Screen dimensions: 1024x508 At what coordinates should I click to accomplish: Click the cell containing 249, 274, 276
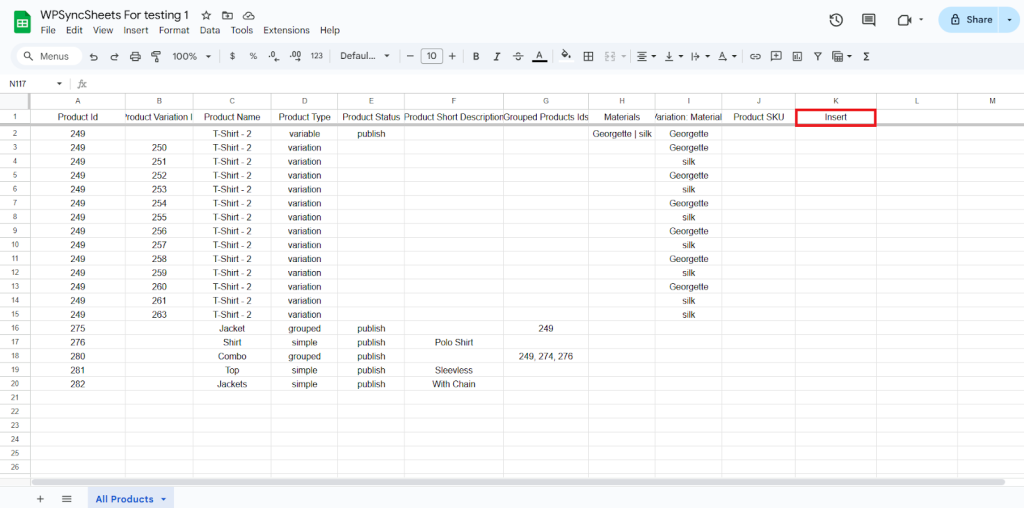tap(546, 357)
